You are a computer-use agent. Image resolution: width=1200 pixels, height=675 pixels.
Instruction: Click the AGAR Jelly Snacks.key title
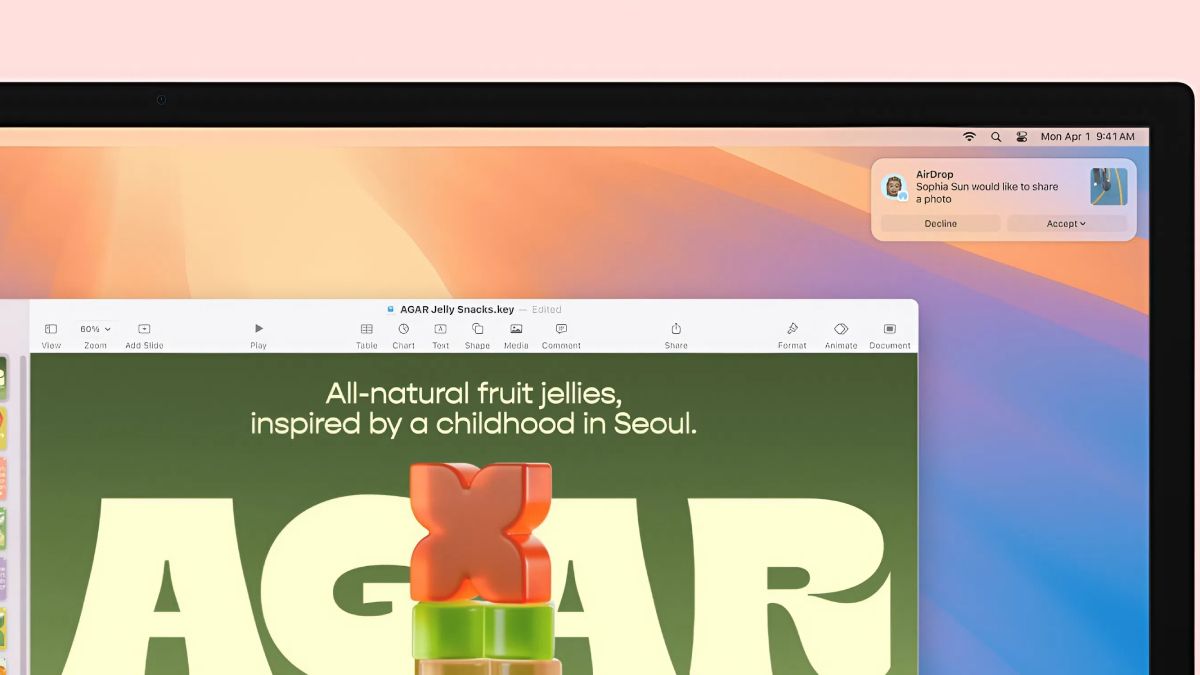[x=457, y=310]
